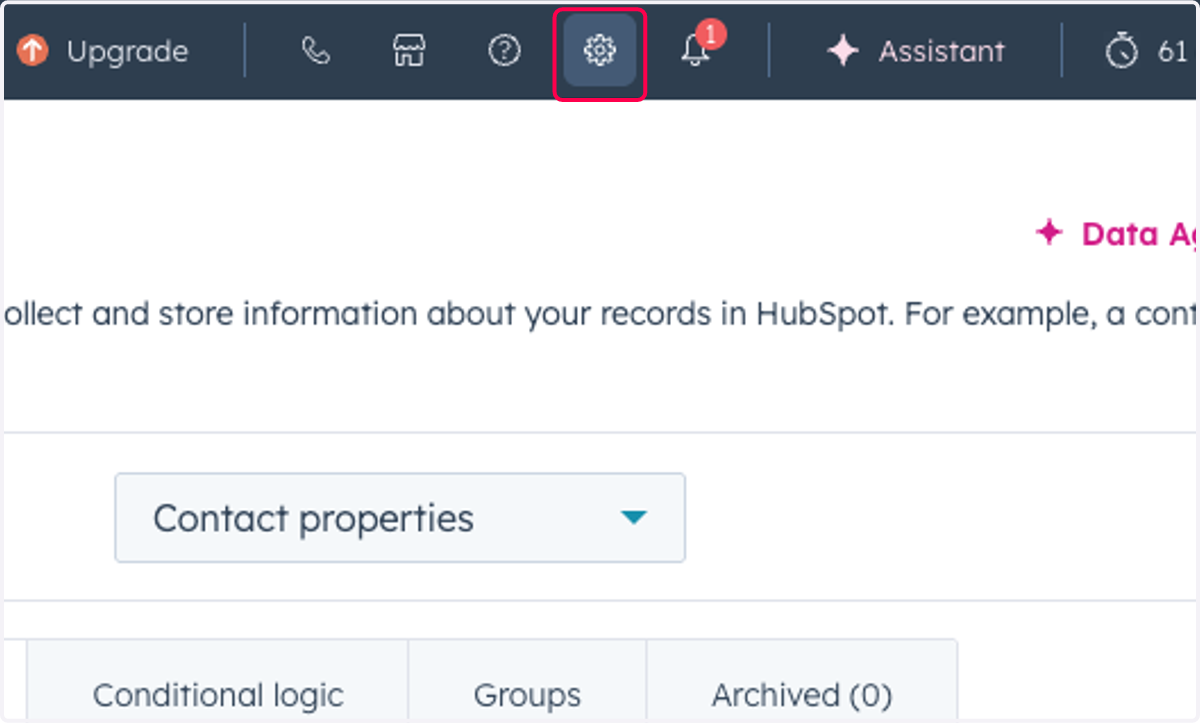Image resolution: width=1200 pixels, height=723 pixels.
Task: Open the Marketplace storefront icon
Action: click(408, 50)
